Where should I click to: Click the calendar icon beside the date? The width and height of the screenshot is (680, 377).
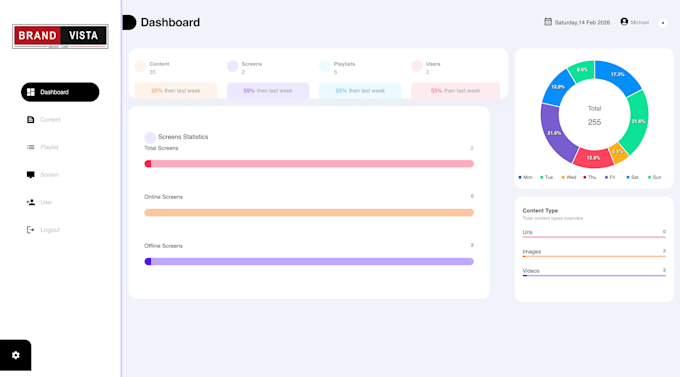(x=548, y=22)
